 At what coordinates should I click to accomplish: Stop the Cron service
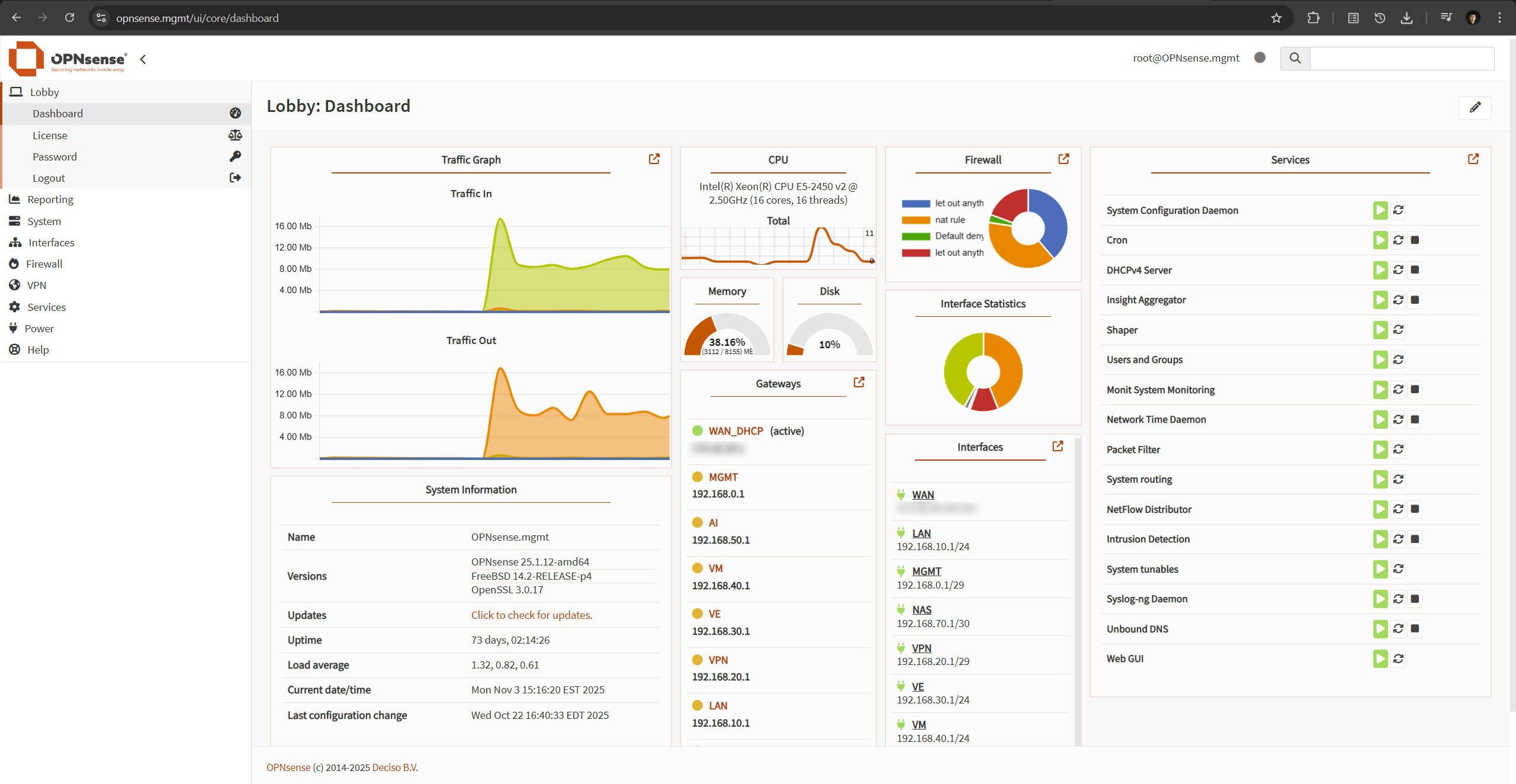click(1415, 240)
